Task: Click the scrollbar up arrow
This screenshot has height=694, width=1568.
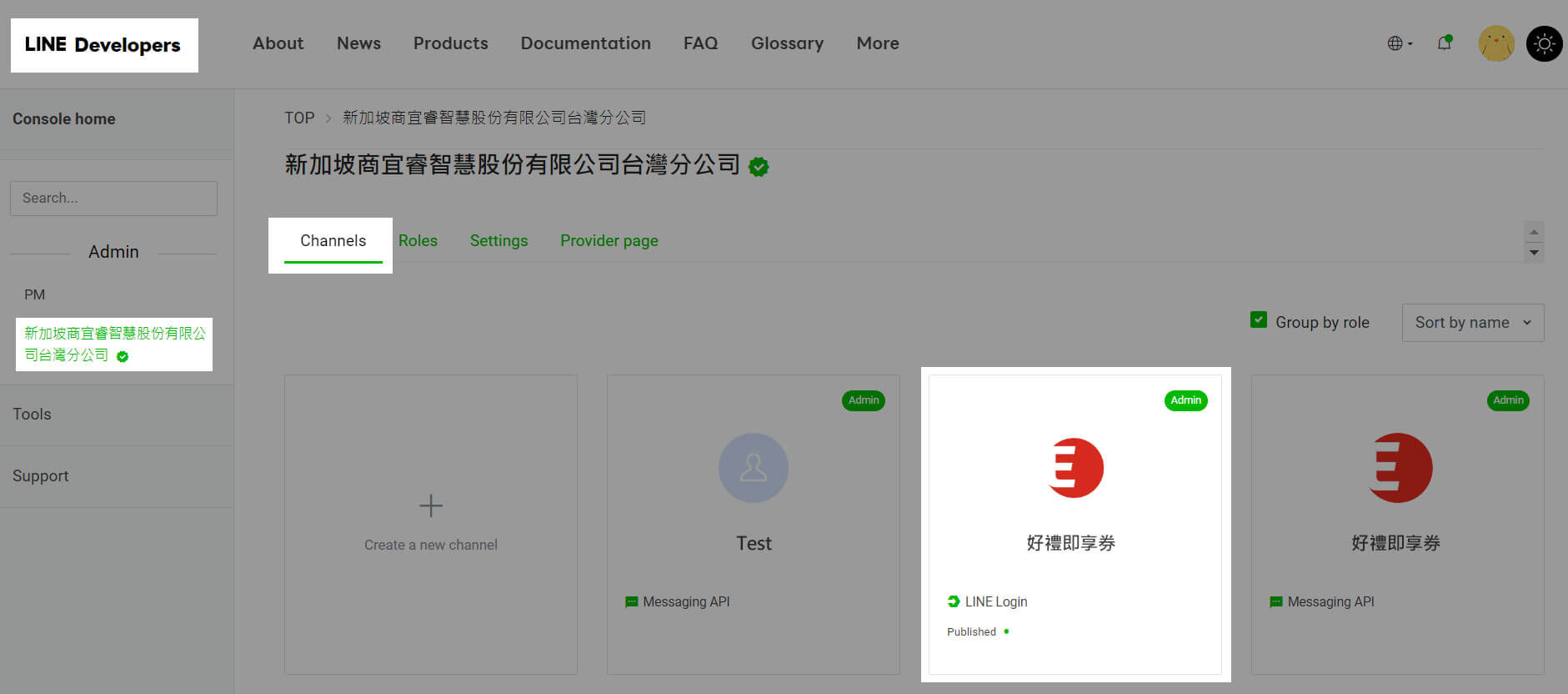Action: tap(1534, 231)
